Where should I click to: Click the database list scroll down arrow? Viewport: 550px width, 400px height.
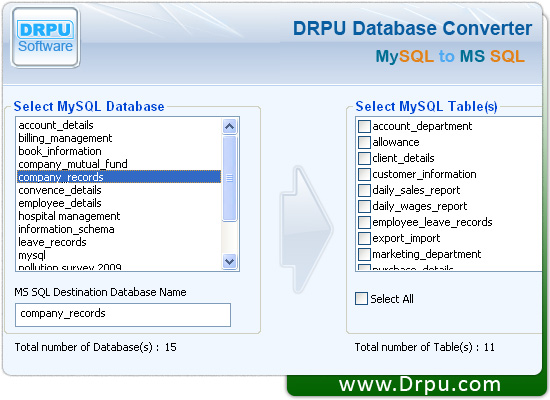[229, 261]
